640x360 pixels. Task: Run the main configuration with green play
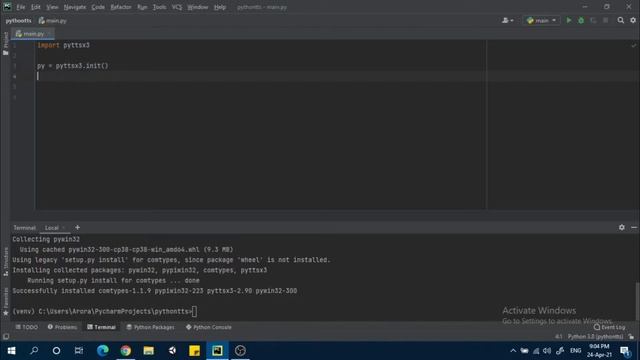(569, 20)
